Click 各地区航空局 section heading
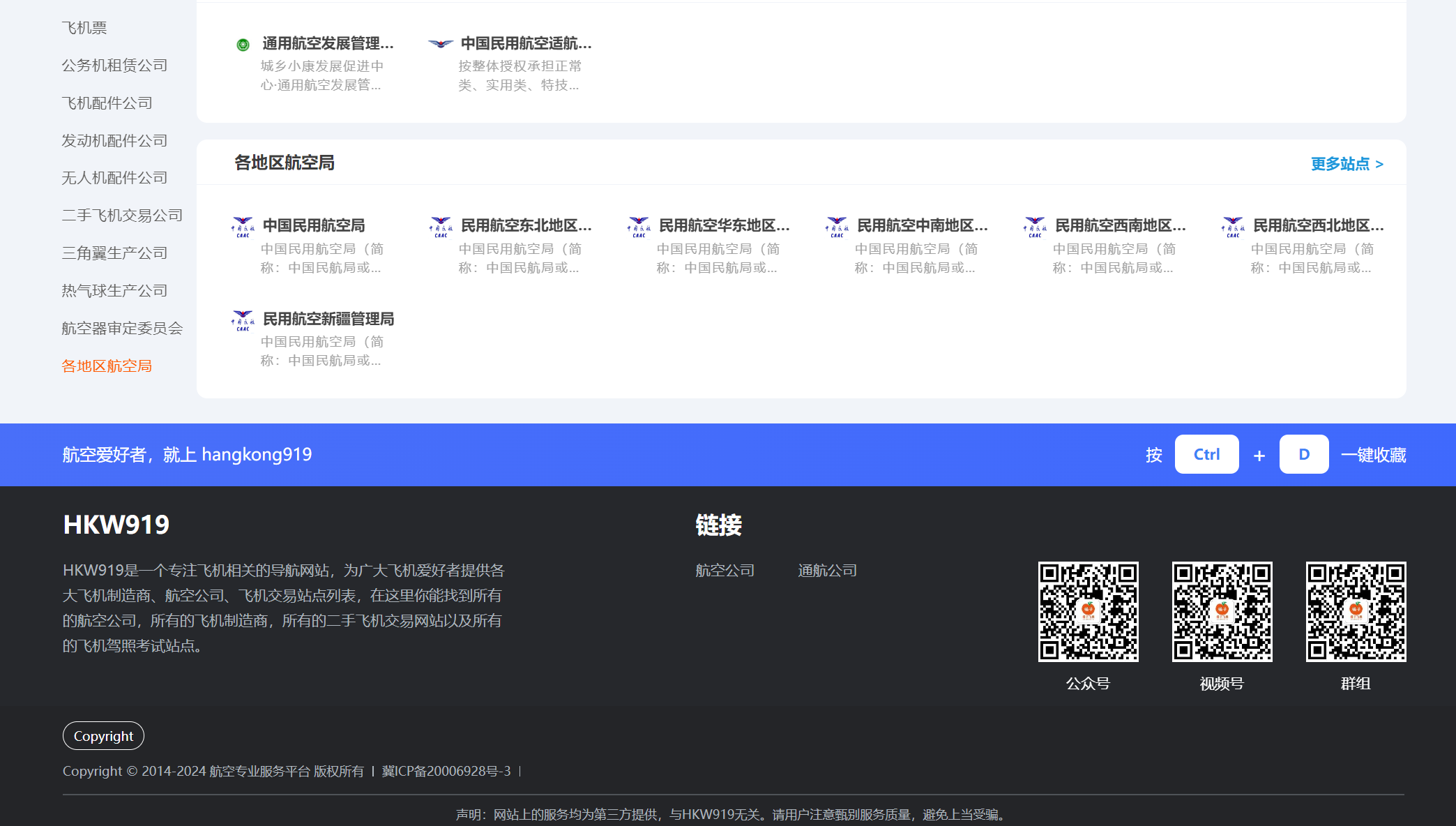 coord(285,163)
